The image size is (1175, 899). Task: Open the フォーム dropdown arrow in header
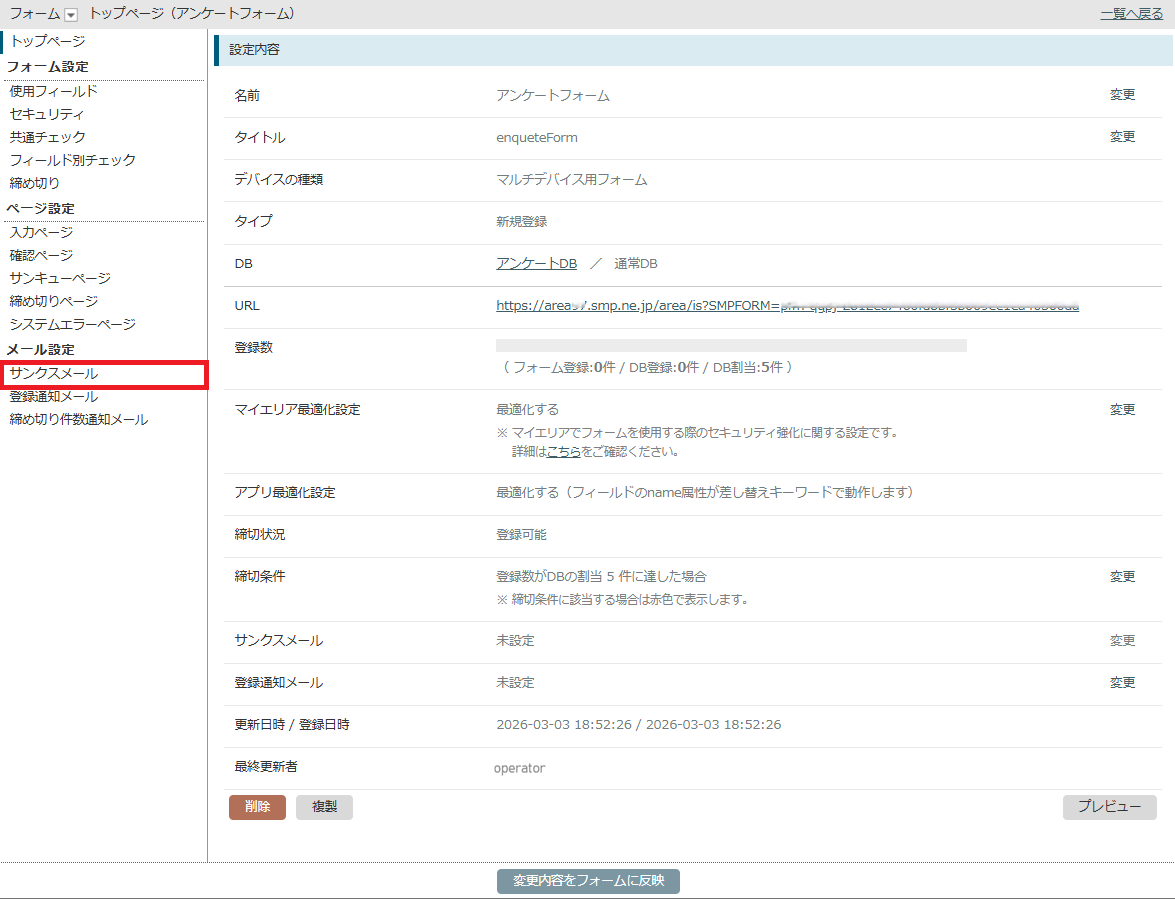click(x=70, y=14)
